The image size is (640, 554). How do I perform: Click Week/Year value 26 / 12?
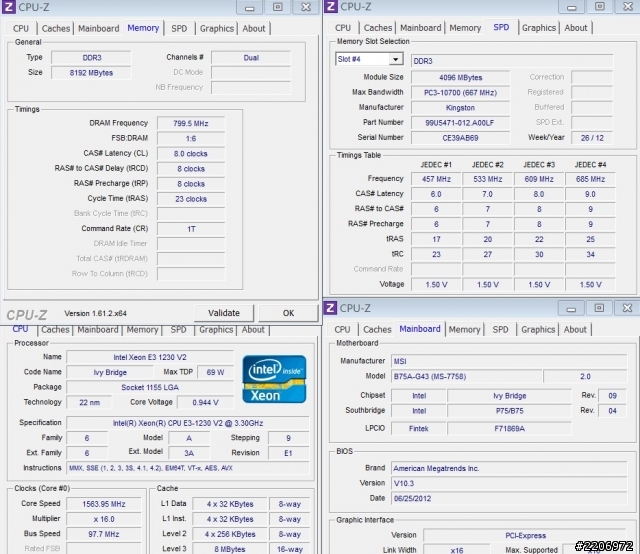click(x=592, y=138)
